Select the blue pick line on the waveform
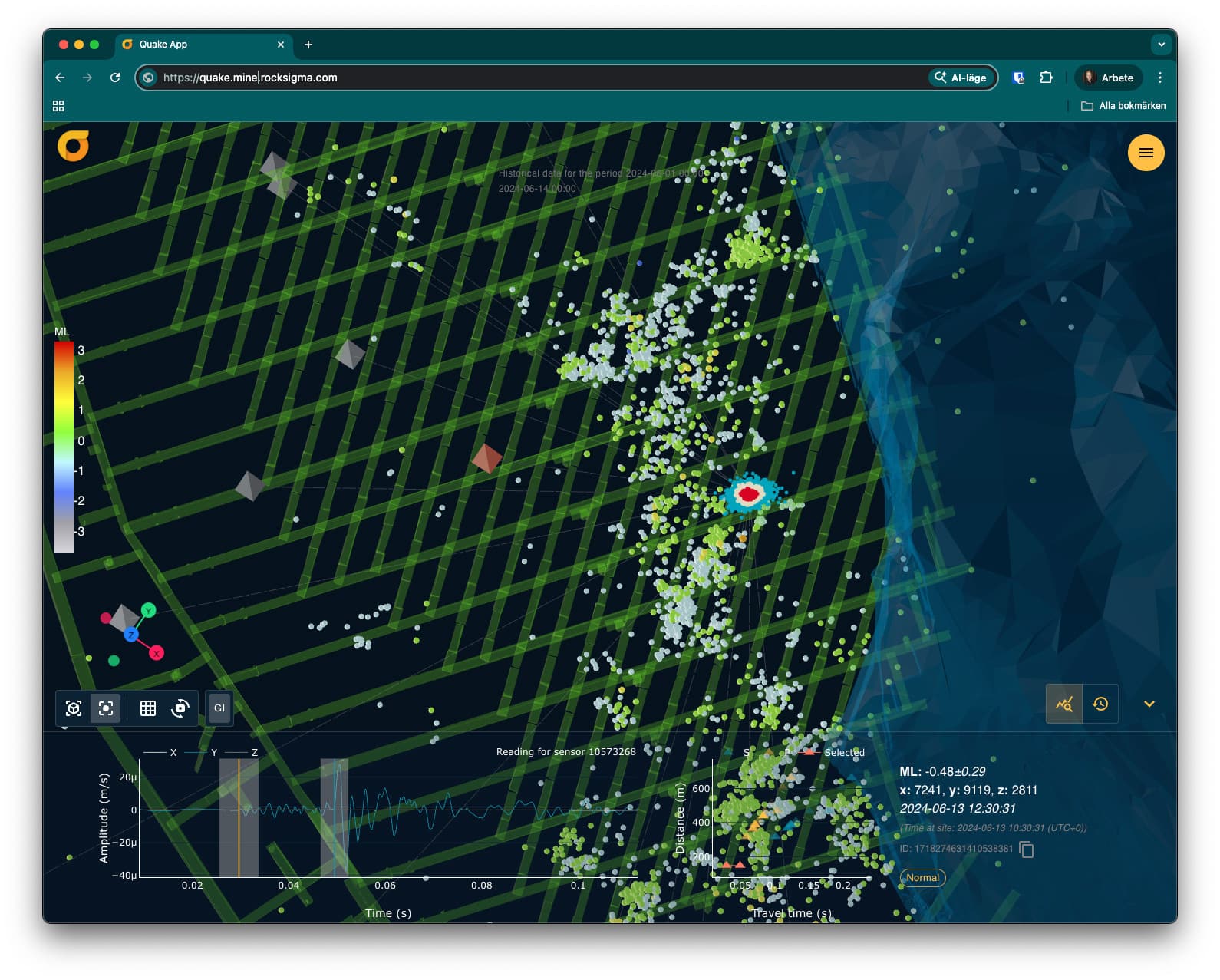Viewport: 1220px width, 980px height. coord(335,817)
